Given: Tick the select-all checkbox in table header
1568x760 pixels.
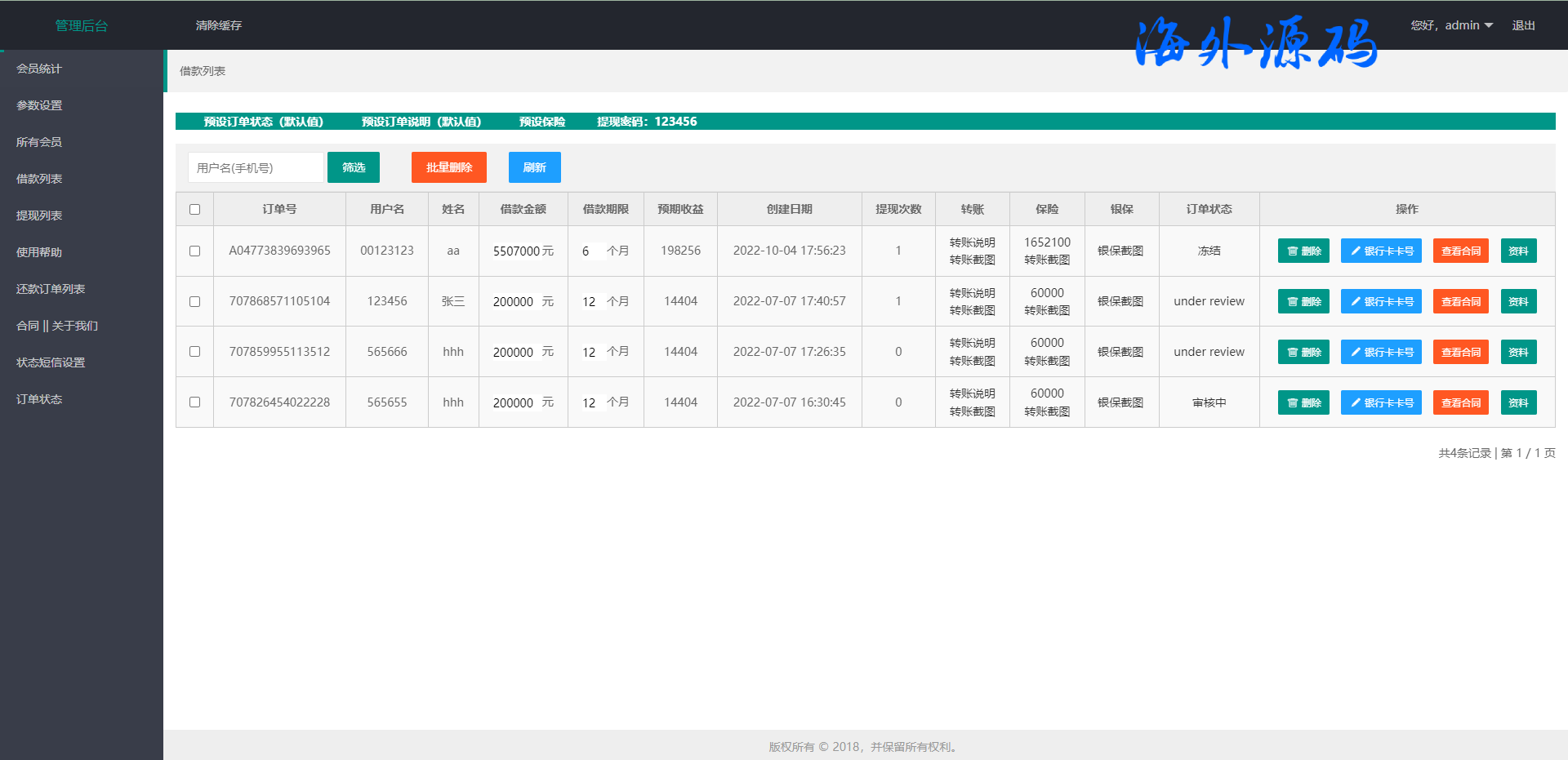Looking at the screenshot, I should tap(194, 209).
